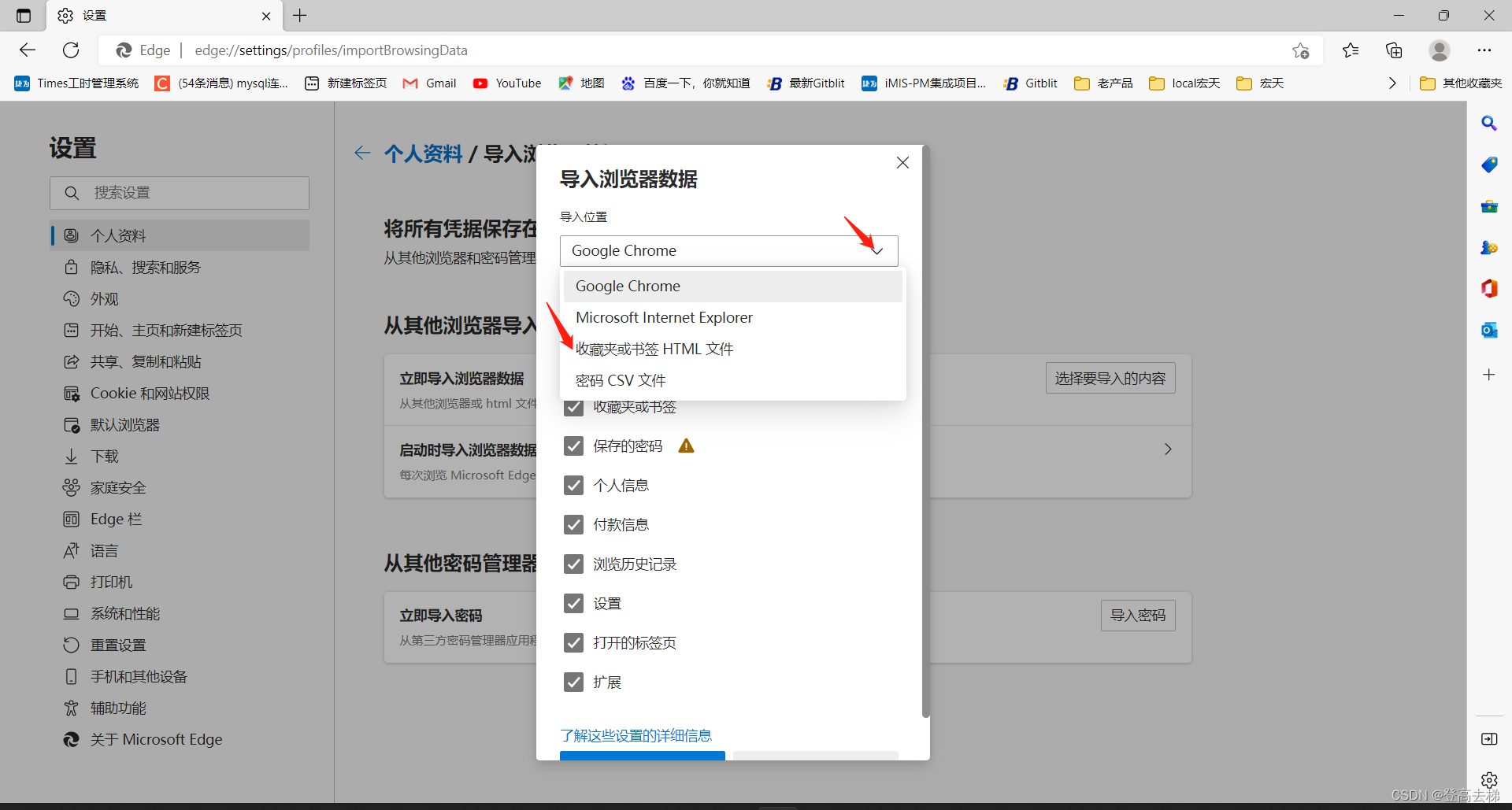1512x810 pixels.
Task: Add page to favorites star icon
Action: [1300, 50]
